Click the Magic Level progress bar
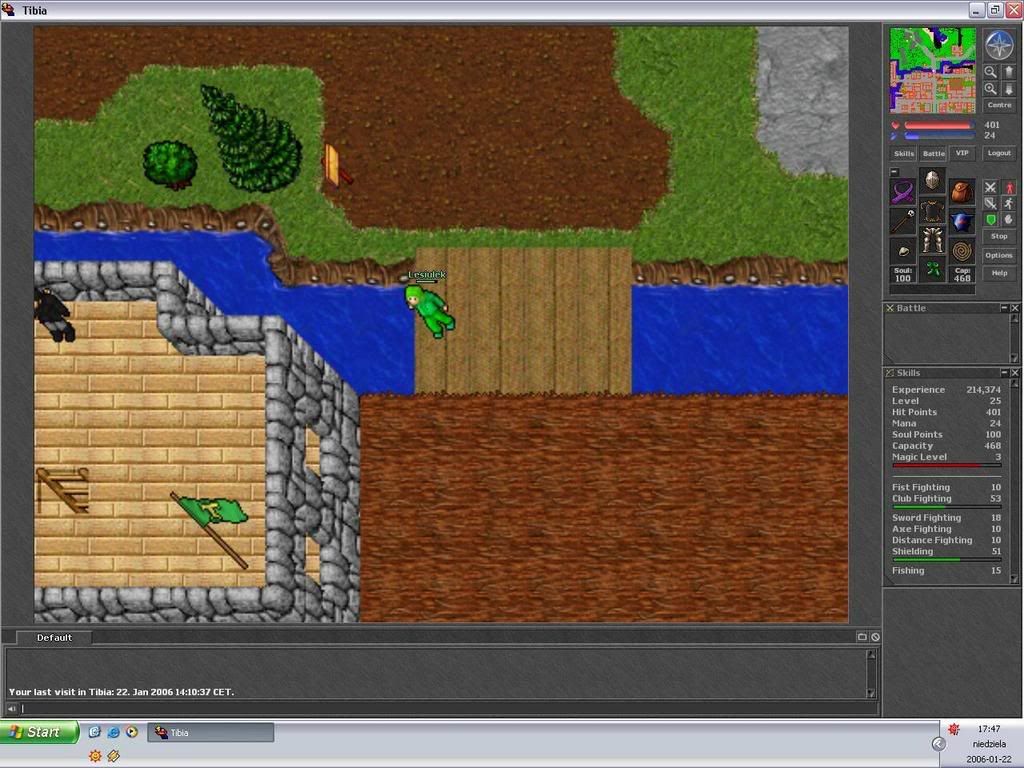 [946, 466]
